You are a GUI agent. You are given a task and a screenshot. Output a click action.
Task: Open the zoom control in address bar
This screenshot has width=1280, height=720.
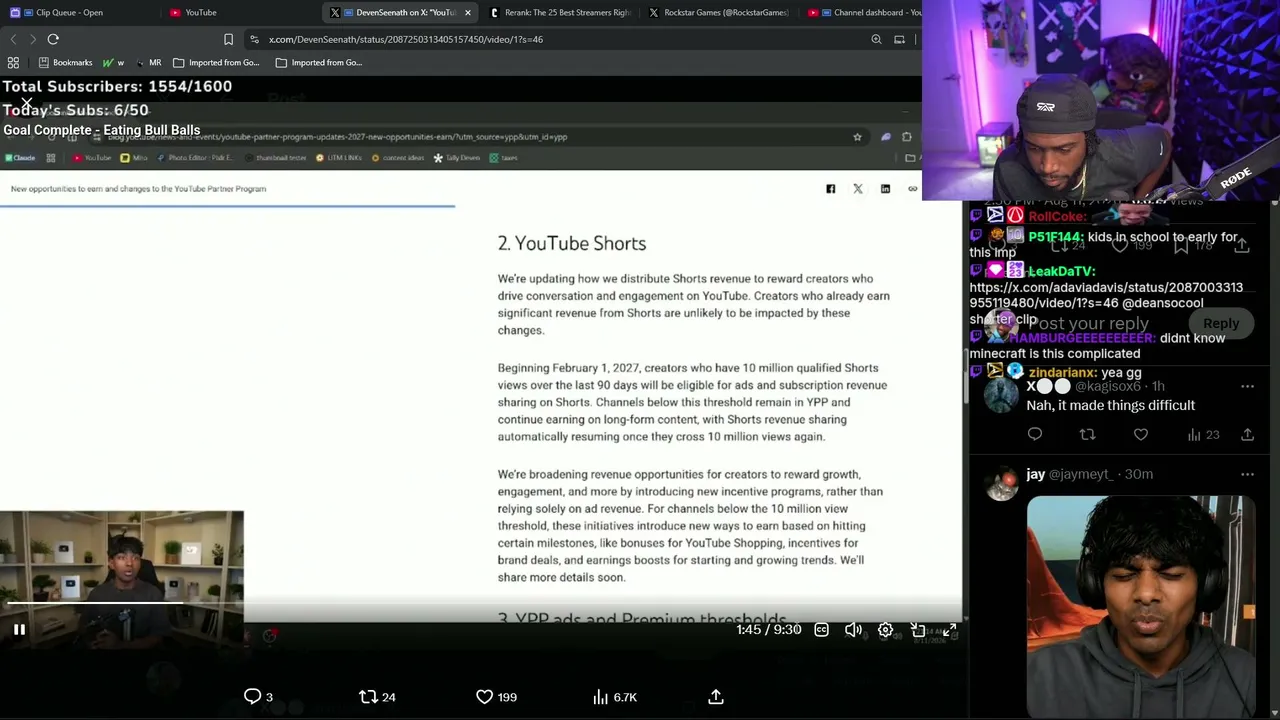click(876, 39)
